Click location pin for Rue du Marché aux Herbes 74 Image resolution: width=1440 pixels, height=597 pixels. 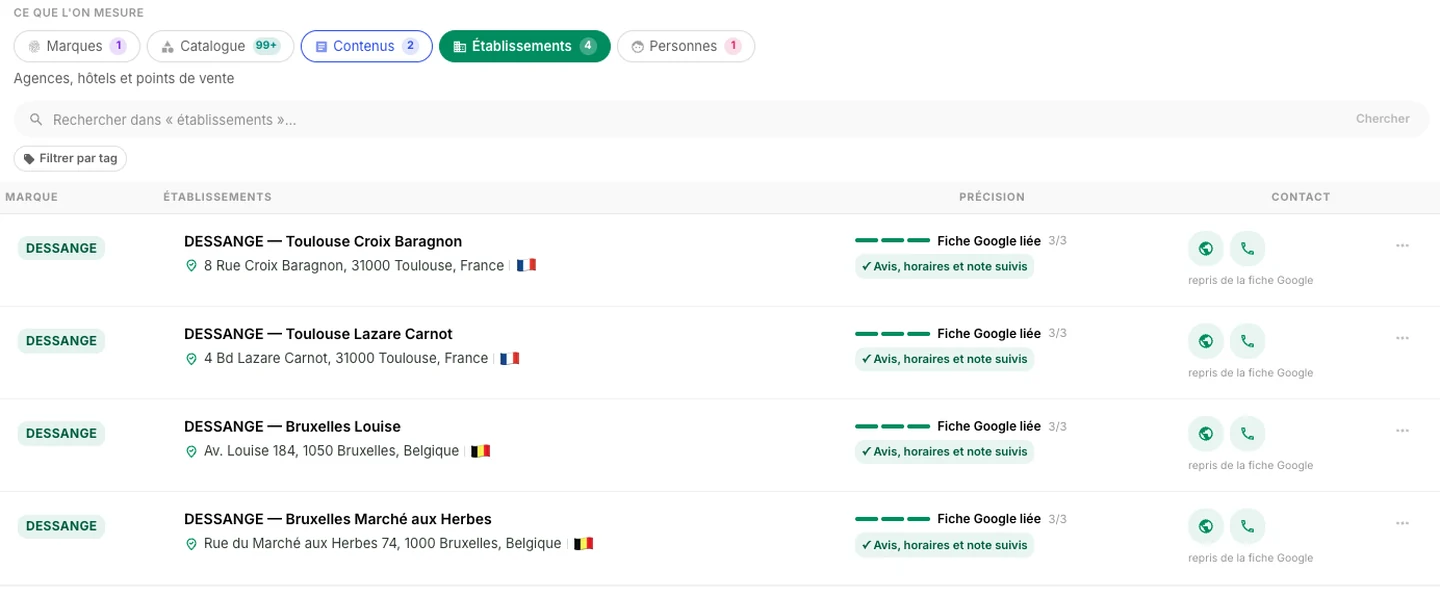tap(191, 544)
